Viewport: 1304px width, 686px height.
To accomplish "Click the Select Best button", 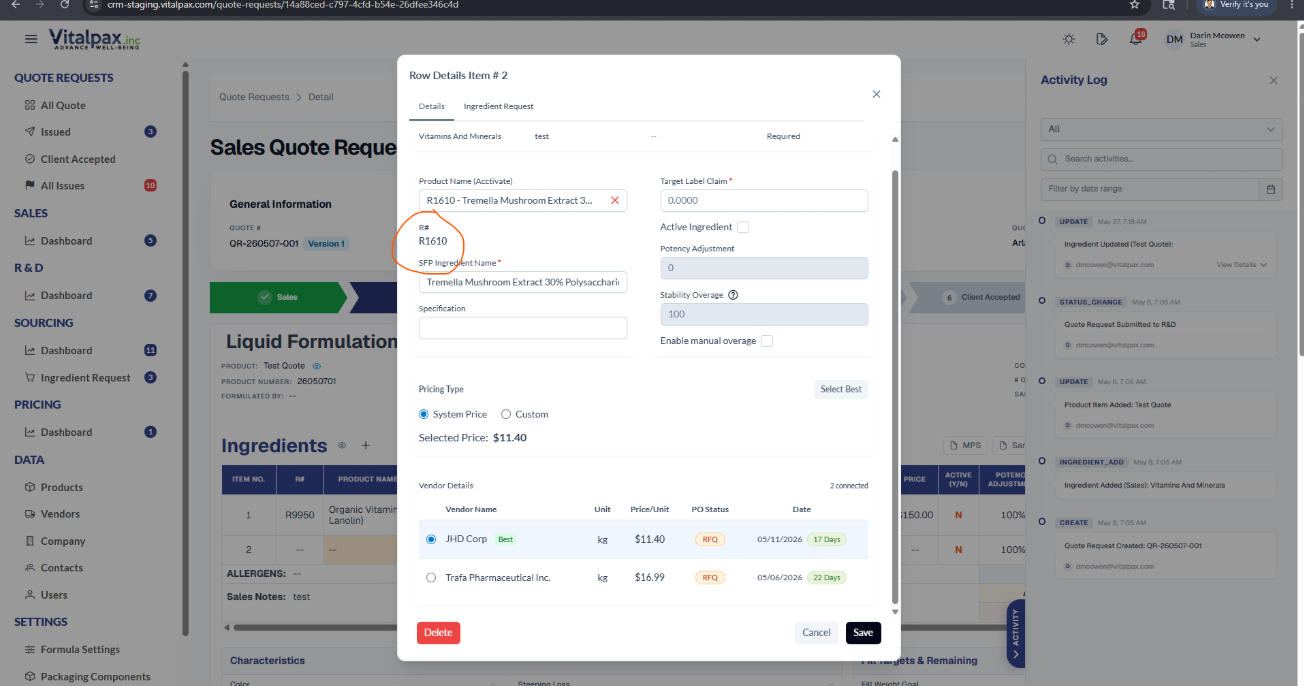I will pyautogui.click(x=841, y=389).
